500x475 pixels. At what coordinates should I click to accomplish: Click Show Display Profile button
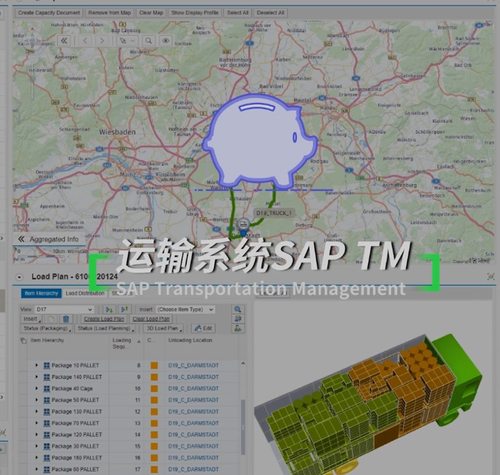click(195, 13)
